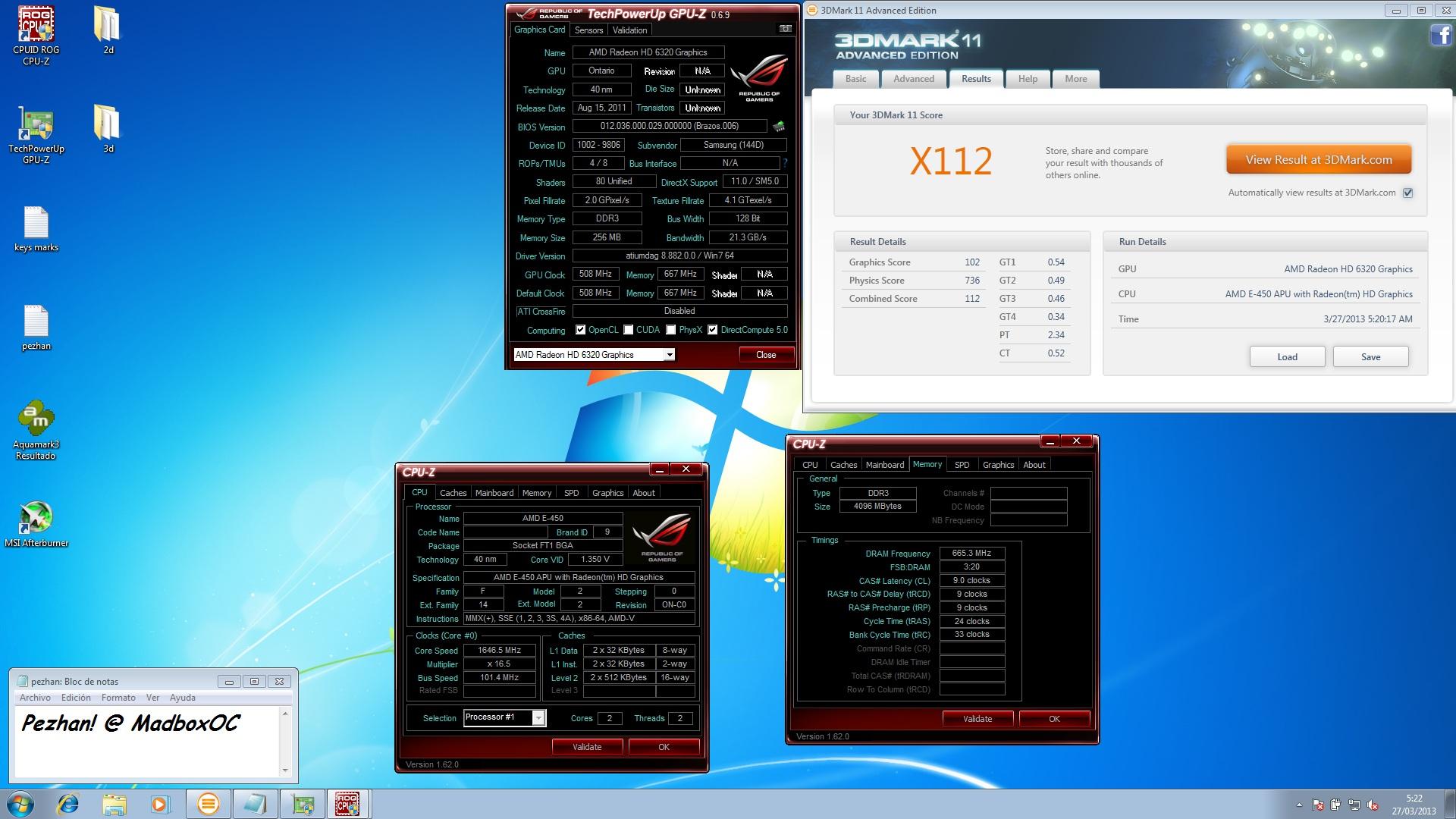Open the GPU selection dropdown in GPU-Z
This screenshot has width=1456, height=819.
pos(670,355)
